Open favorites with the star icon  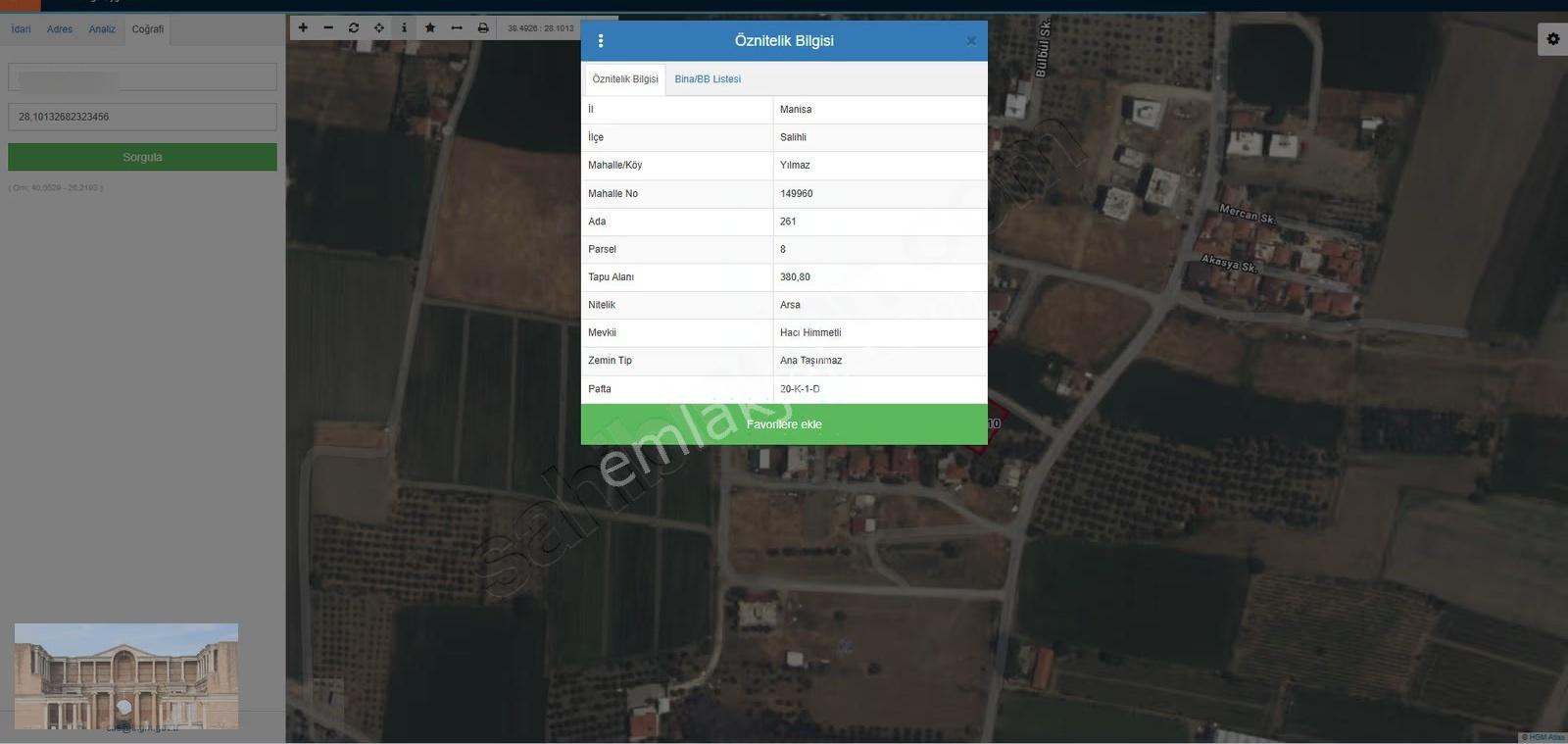click(x=430, y=27)
